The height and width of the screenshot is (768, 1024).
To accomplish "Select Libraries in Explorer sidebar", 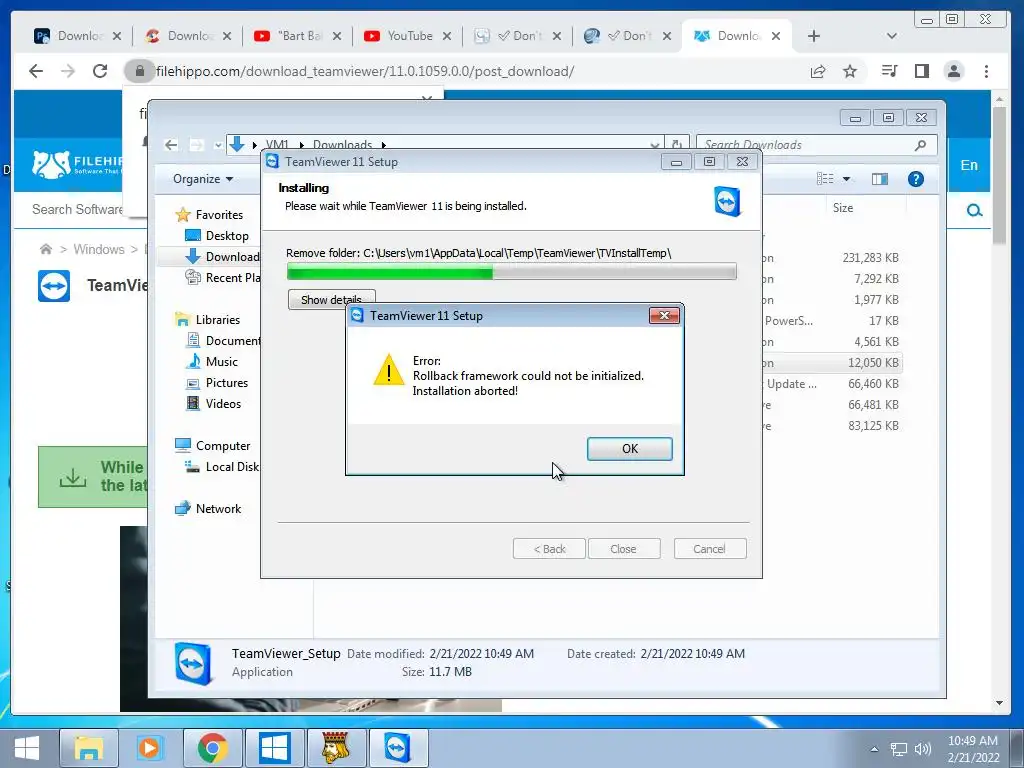I will tap(208, 319).
